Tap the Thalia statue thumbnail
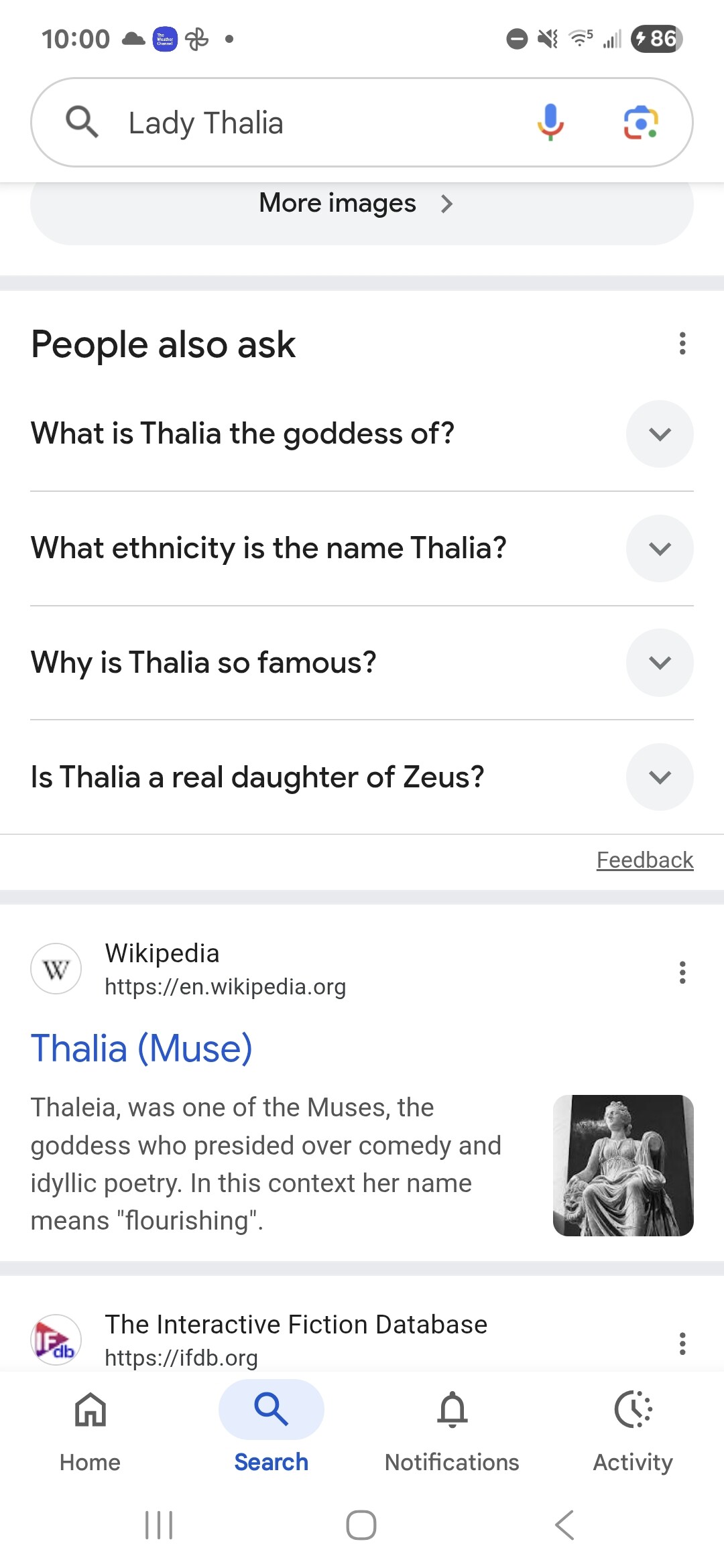 623,1165
